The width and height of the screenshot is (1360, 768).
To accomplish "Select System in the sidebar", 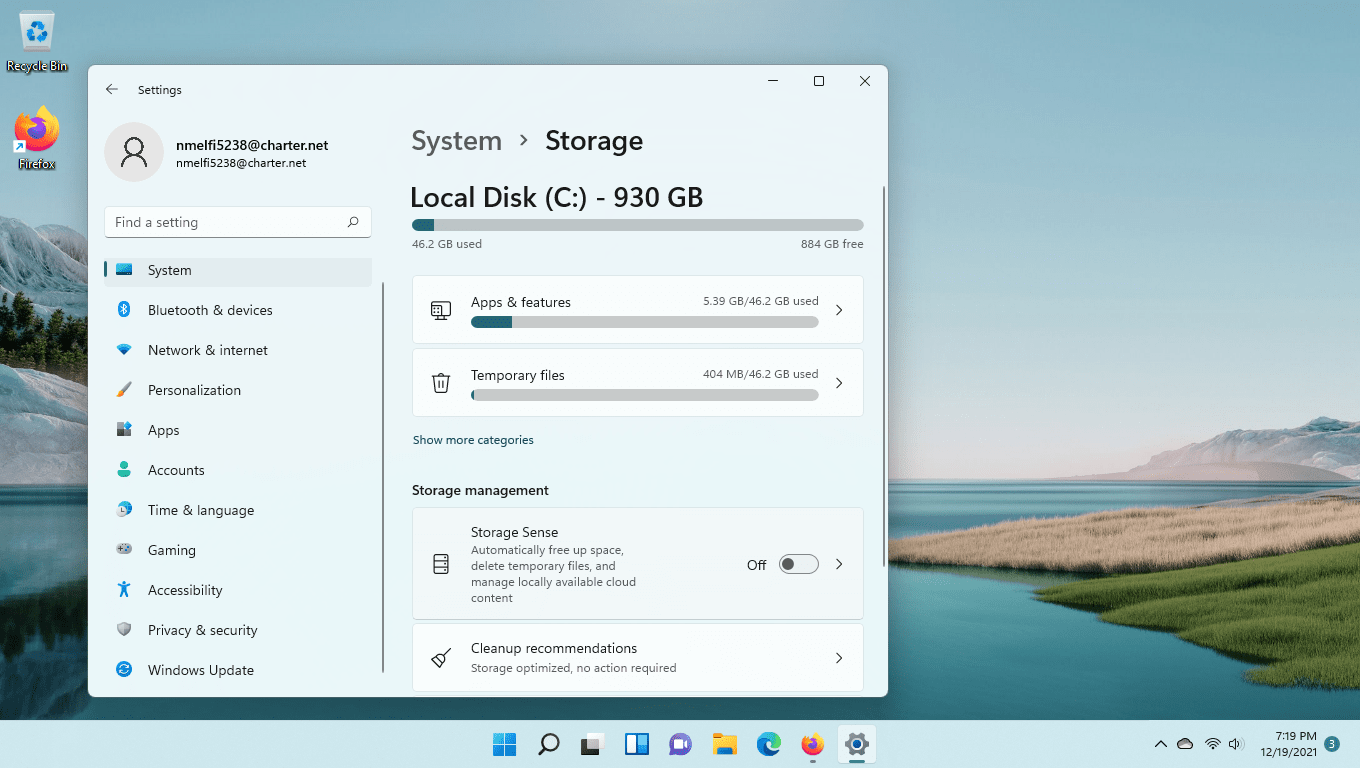I will tap(238, 270).
